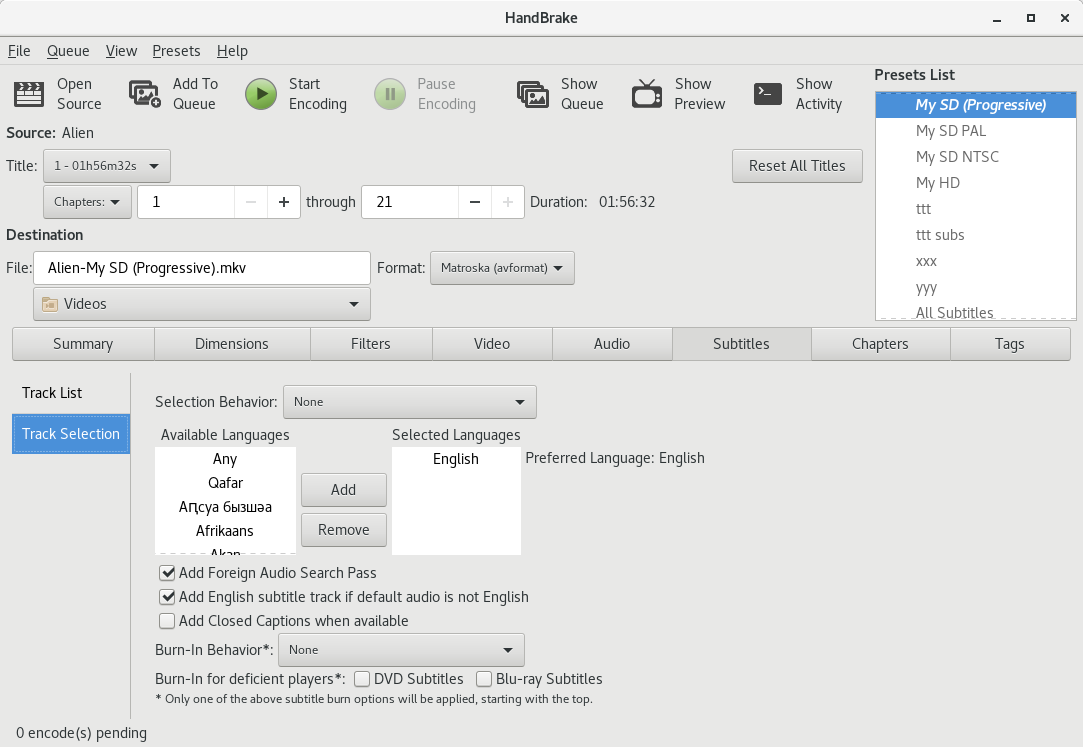This screenshot has height=747, width=1083.
Task: Switch to the Filters tab
Action: [371, 344]
